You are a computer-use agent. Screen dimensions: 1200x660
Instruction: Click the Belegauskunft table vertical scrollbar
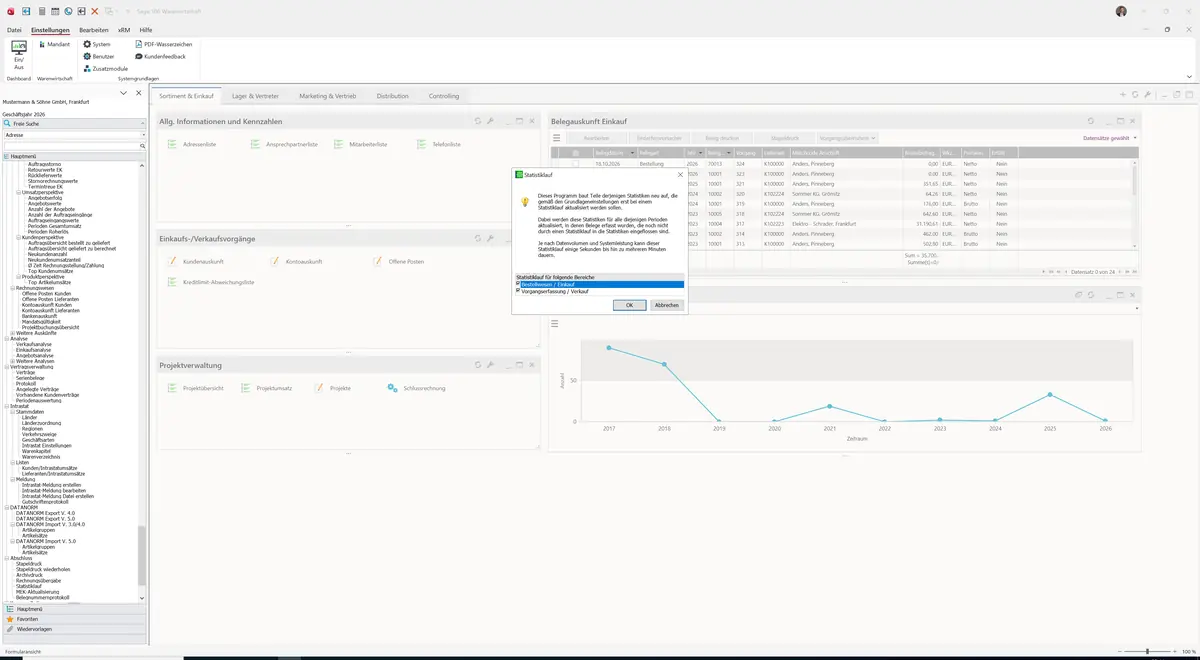(x=1133, y=205)
